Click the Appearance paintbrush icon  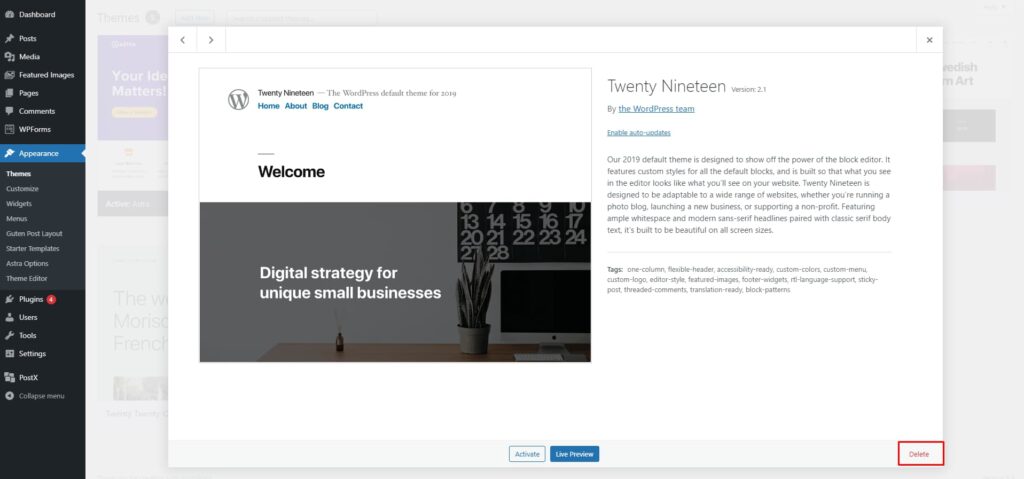[x=9, y=154]
